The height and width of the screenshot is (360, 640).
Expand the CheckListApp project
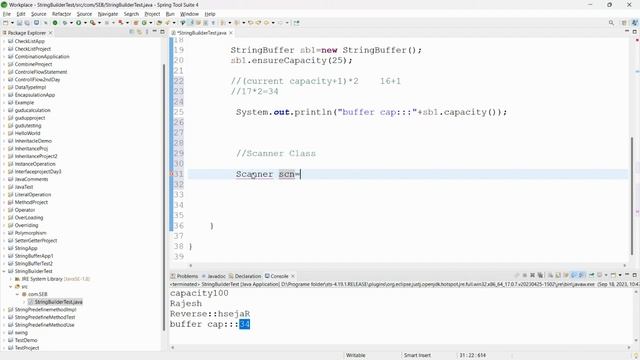tap(4, 41)
